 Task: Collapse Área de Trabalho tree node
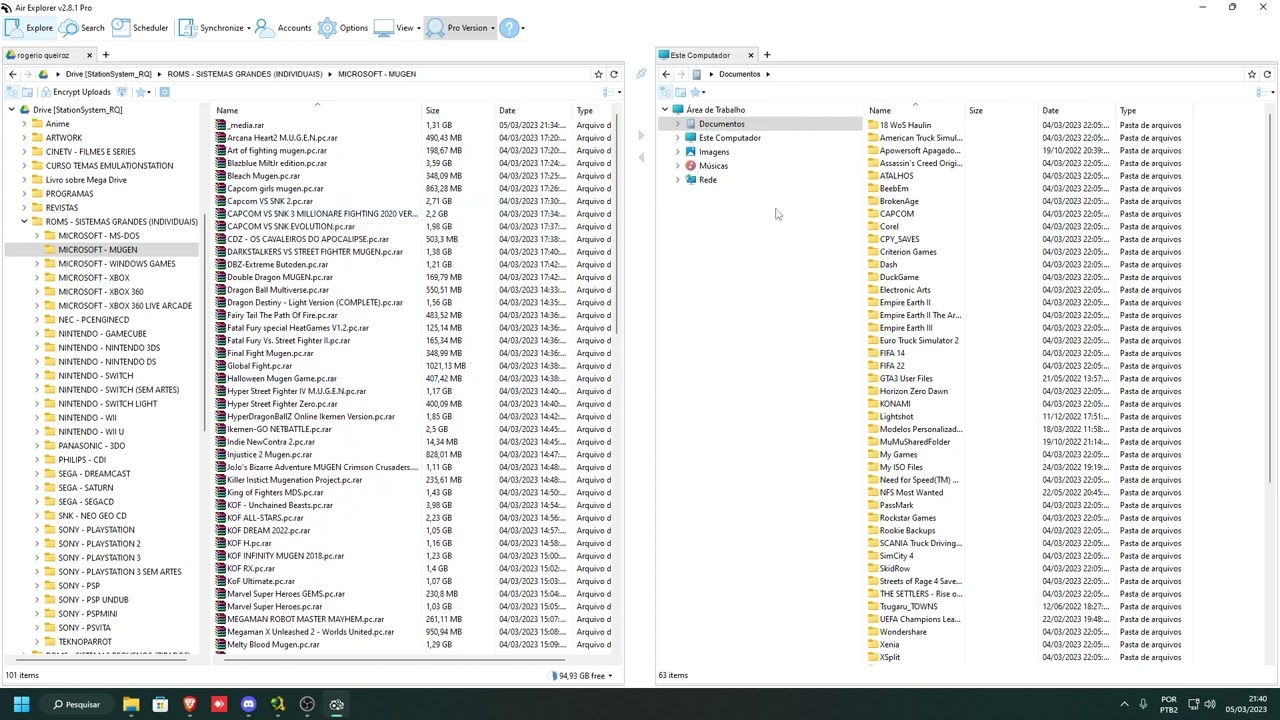[665, 110]
